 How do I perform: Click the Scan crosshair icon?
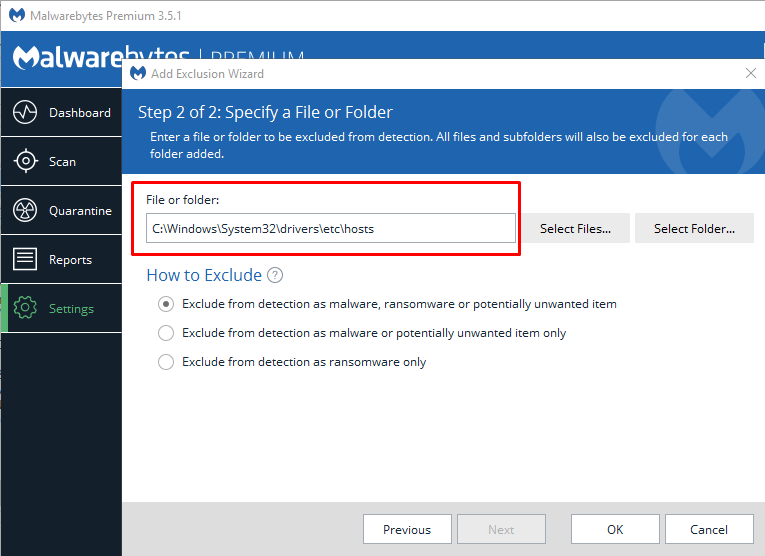tap(25, 161)
